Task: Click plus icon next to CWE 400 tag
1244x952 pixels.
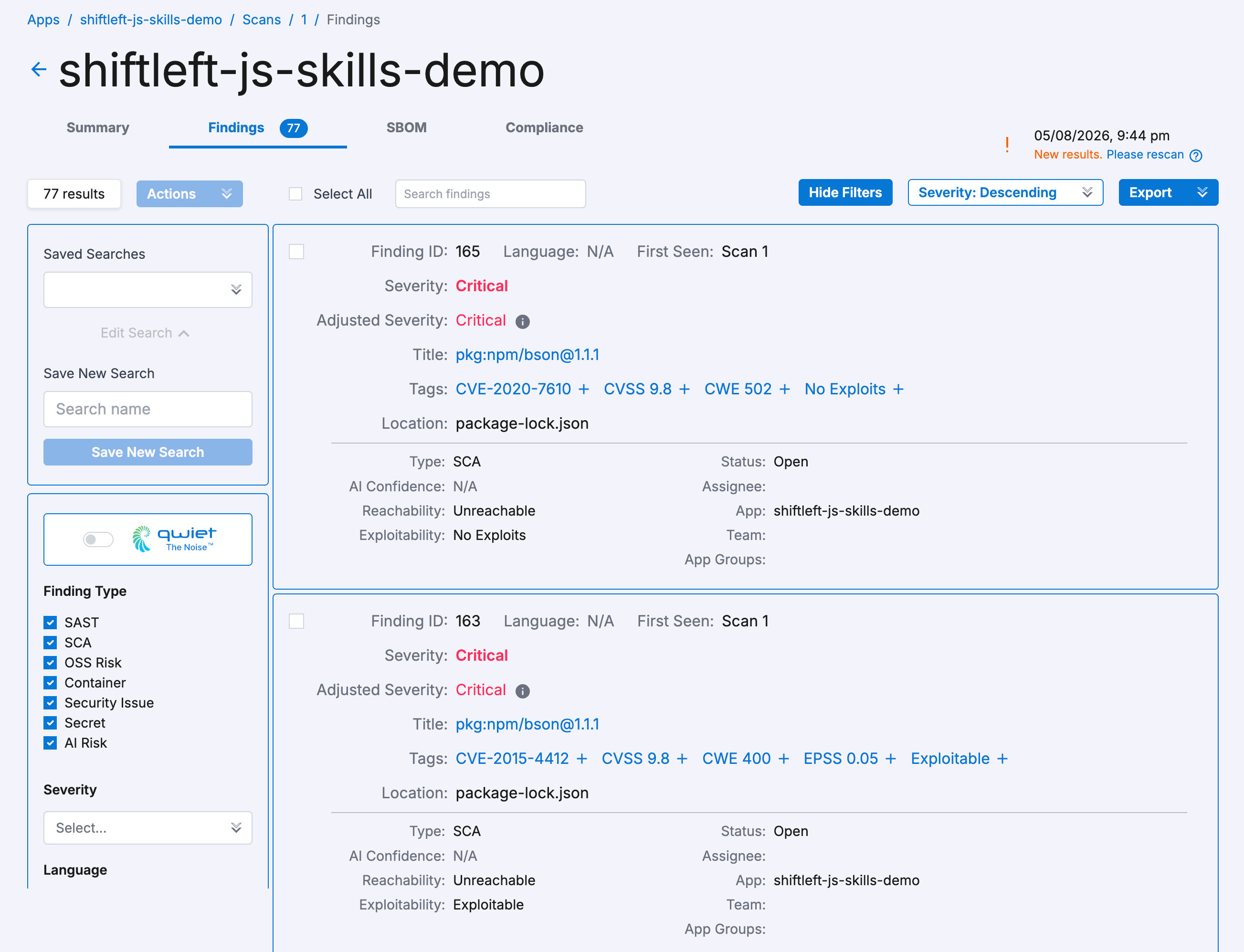Action: tap(783, 759)
